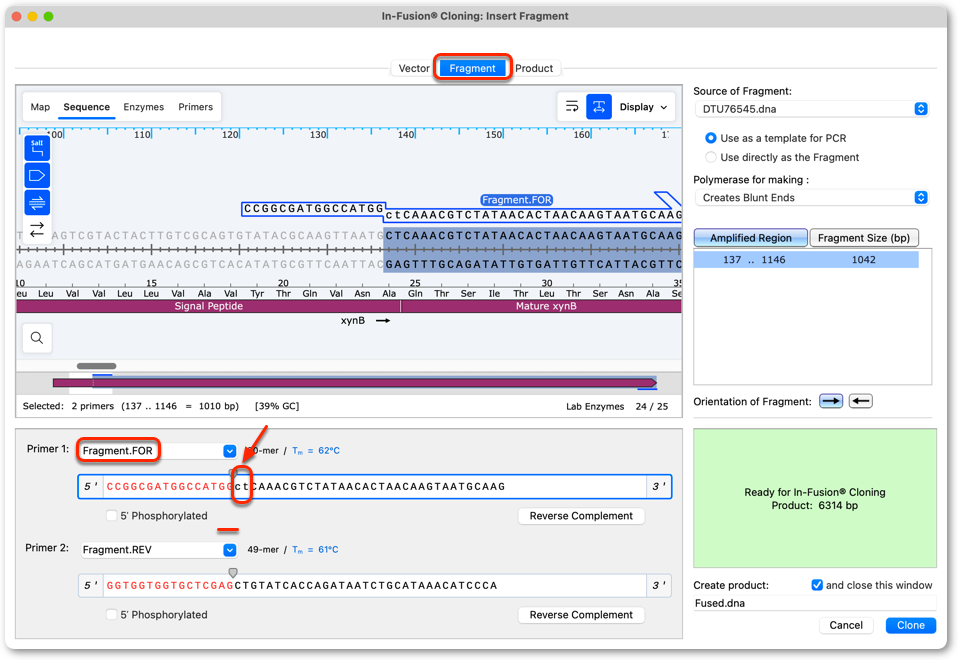Viewport: 958px width, 660px height.
Task: Click the flip sequence arrows icon
Action: coord(37,229)
